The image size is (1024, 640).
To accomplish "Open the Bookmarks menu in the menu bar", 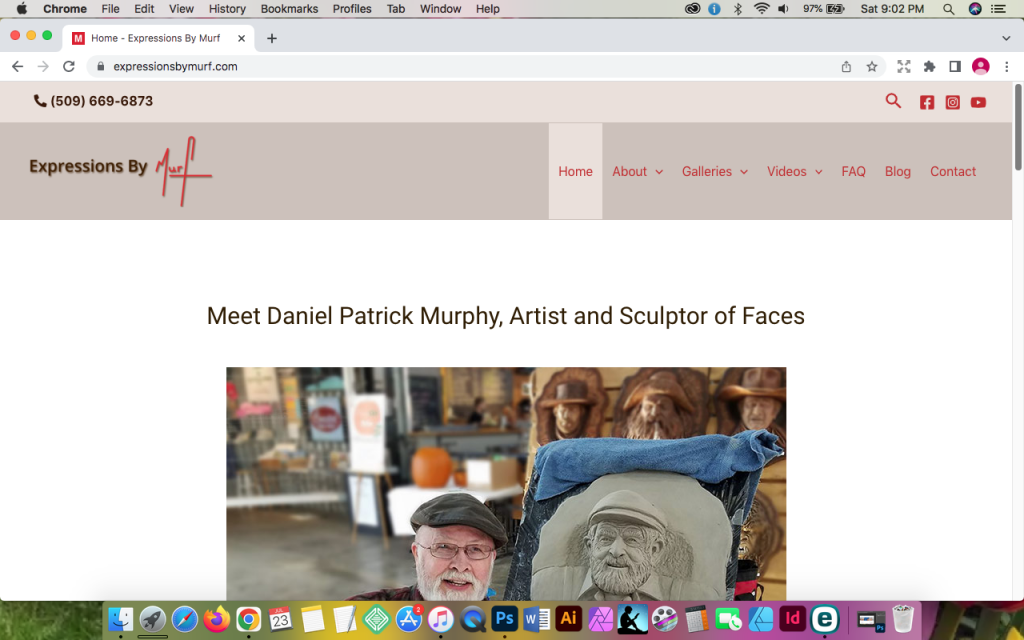I will pos(288,9).
